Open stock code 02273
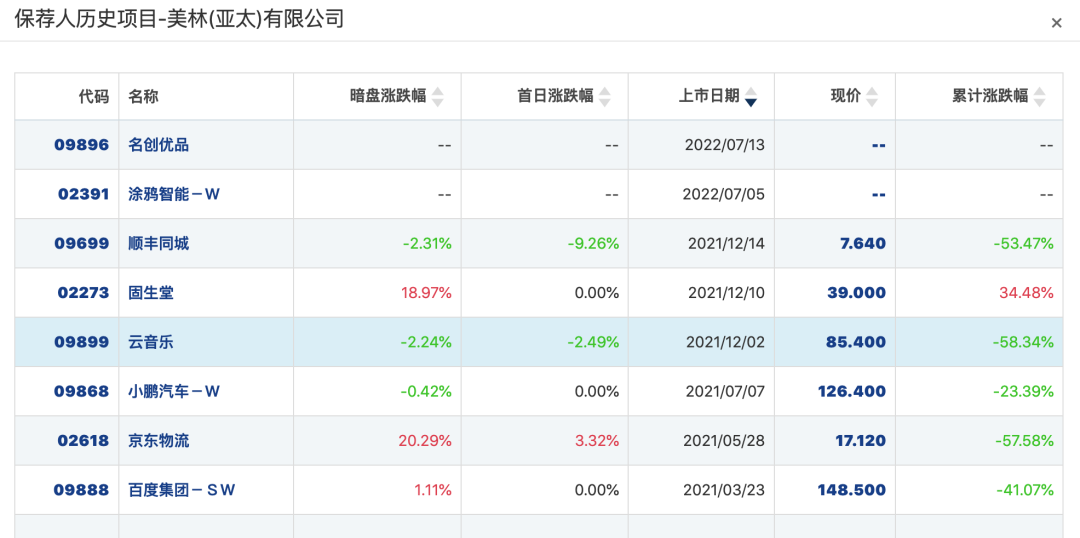The image size is (1080, 538). (83, 293)
